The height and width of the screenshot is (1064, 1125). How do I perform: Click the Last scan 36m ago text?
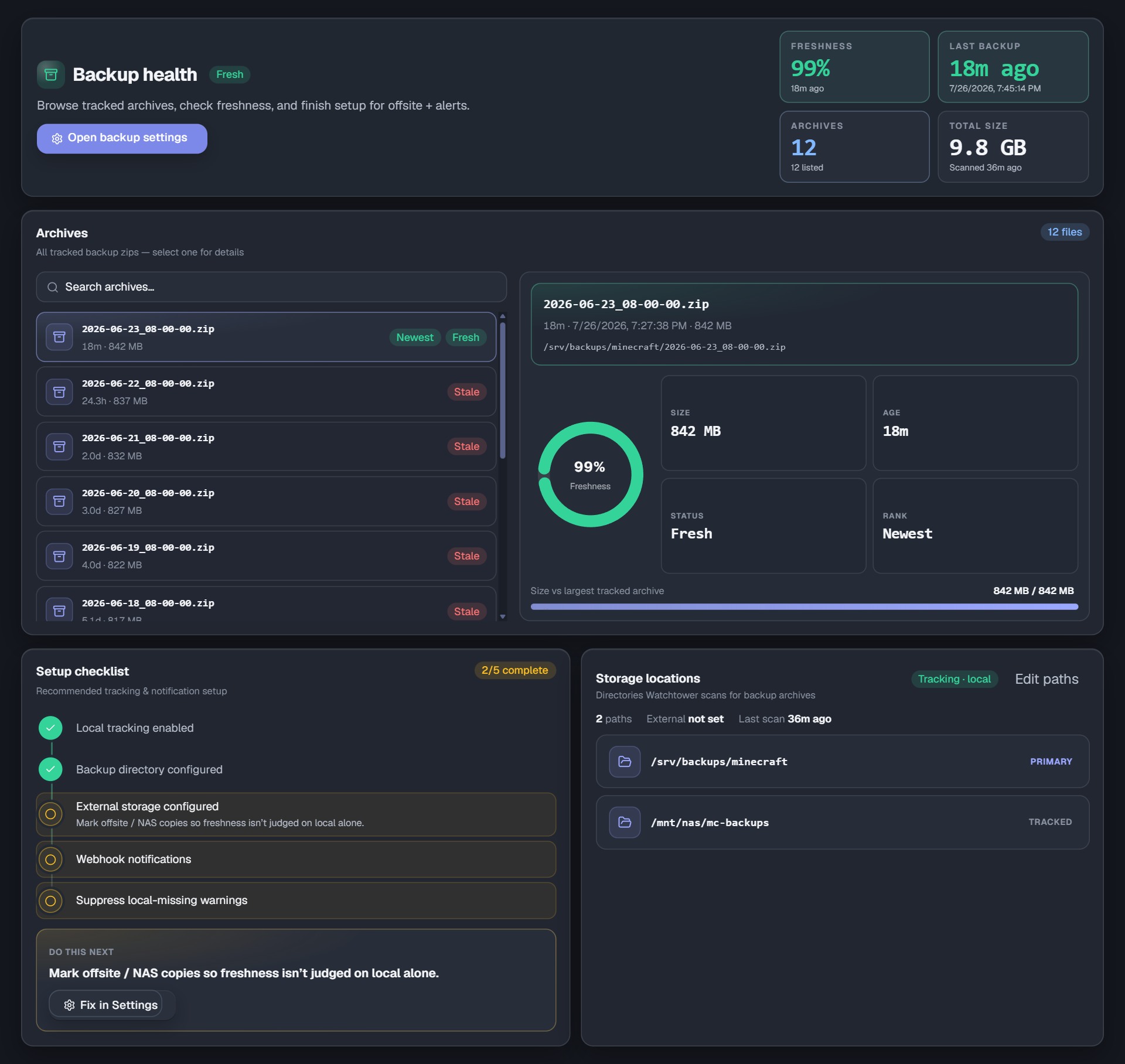click(785, 719)
